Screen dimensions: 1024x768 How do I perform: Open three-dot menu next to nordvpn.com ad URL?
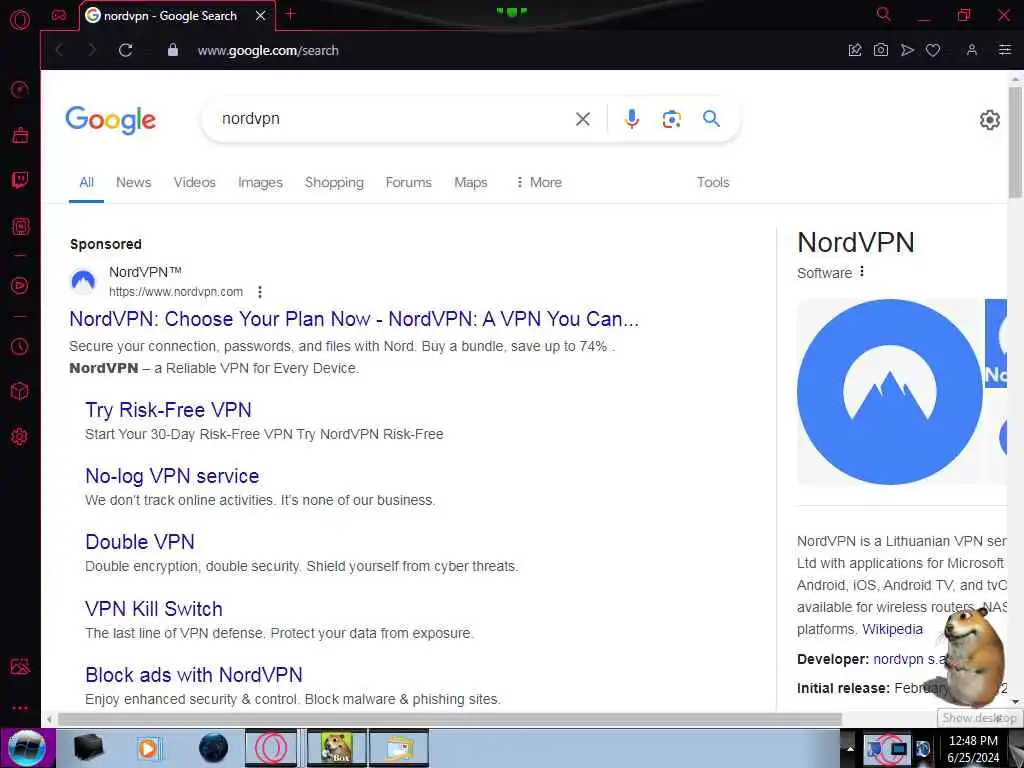tap(260, 292)
